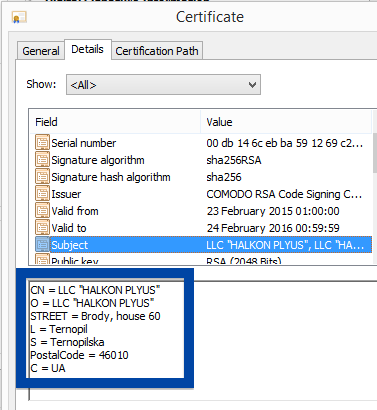The width and height of the screenshot is (377, 410).
Task: Click the STREET = Brody, house 60 line
Action: [x=95, y=316]
